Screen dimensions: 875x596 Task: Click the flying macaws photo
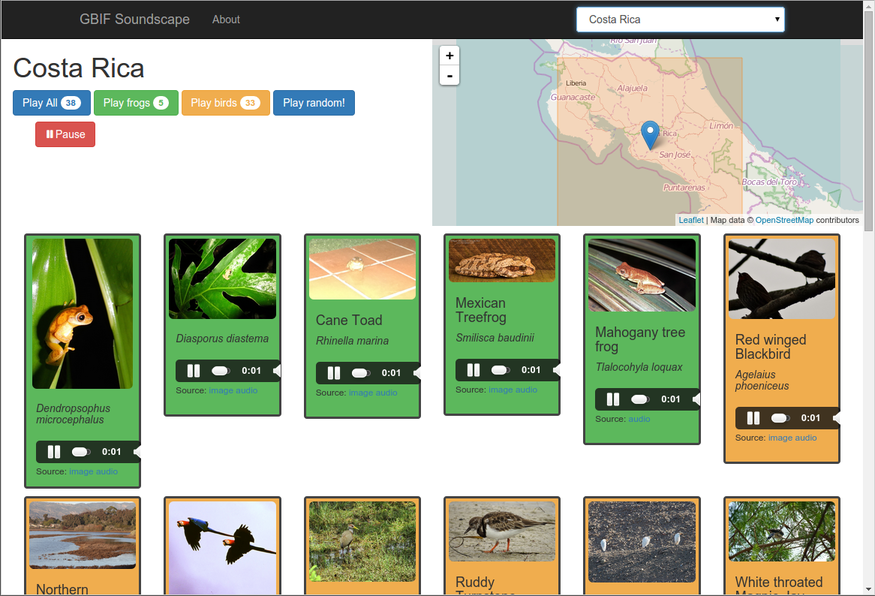coord(222,547)
